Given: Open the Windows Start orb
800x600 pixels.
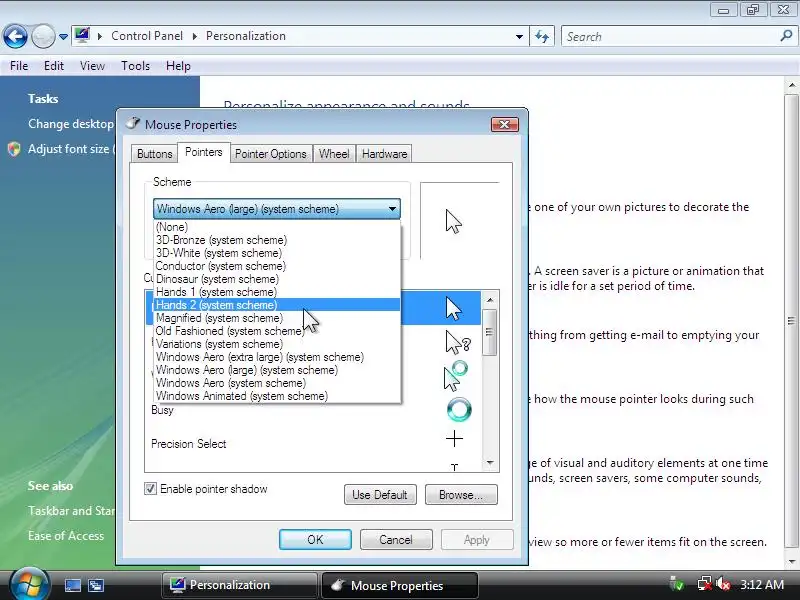Looking at the screenshot, I should coord(29,585).
